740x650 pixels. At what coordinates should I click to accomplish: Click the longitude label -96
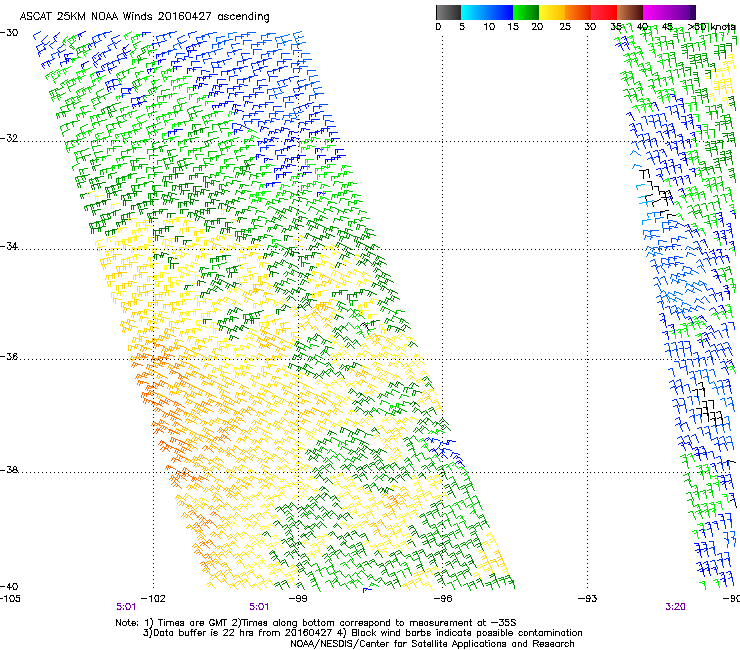[443, 599]
